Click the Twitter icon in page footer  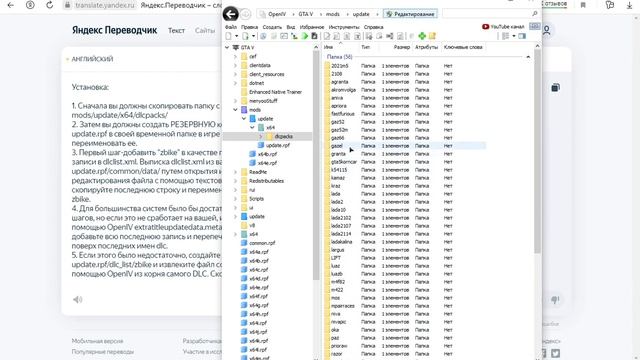click(556, 353)
